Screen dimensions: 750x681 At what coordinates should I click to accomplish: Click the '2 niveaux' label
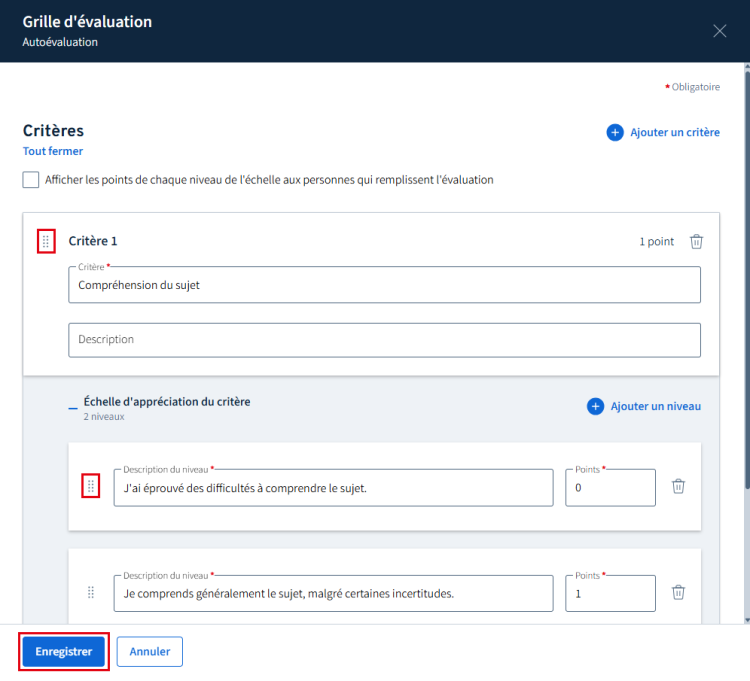coord(104,417)
